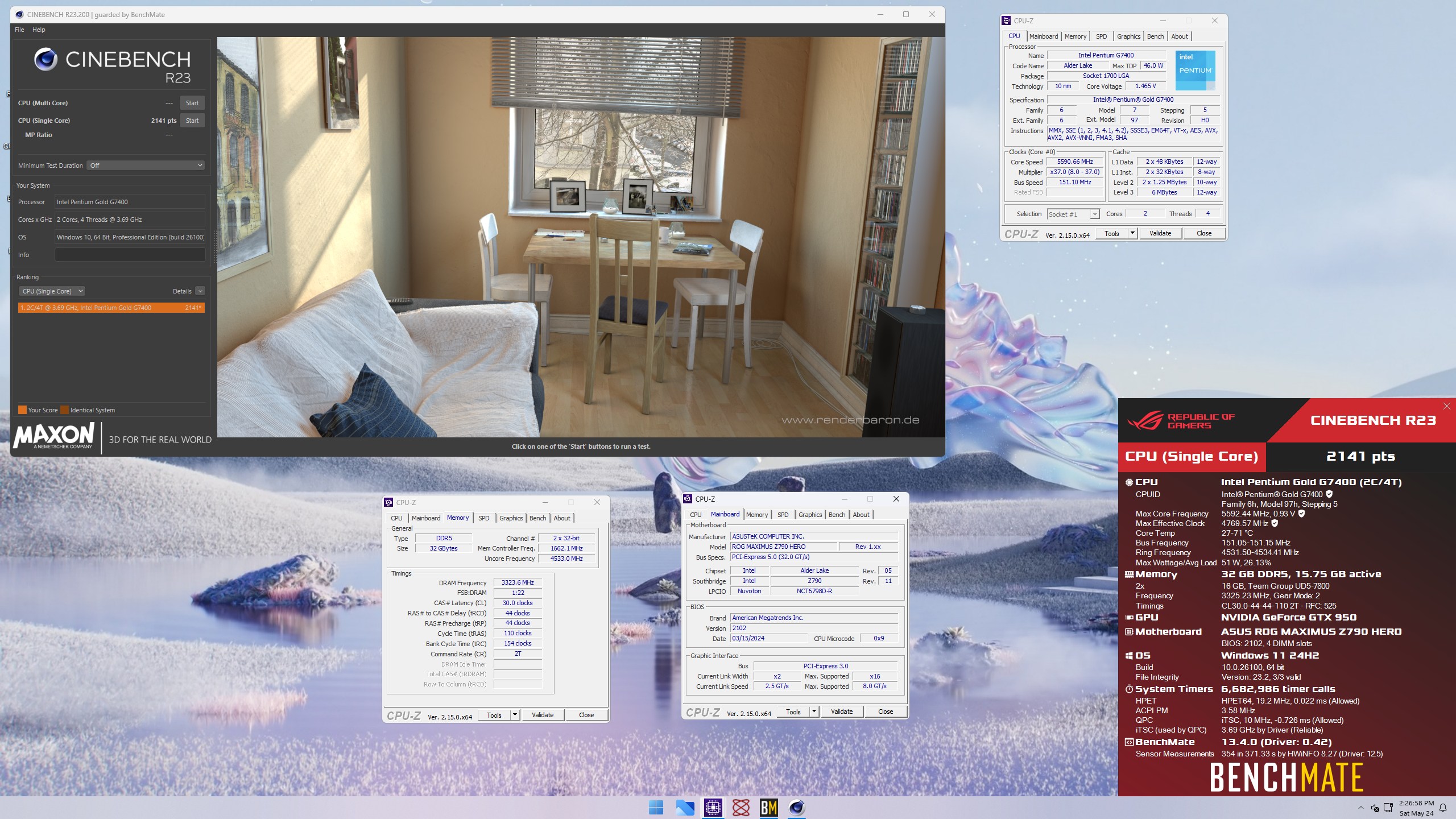The image size is (1456, 819).
Task: Click the System Timers clock icon
Action: pos(1129,689)
